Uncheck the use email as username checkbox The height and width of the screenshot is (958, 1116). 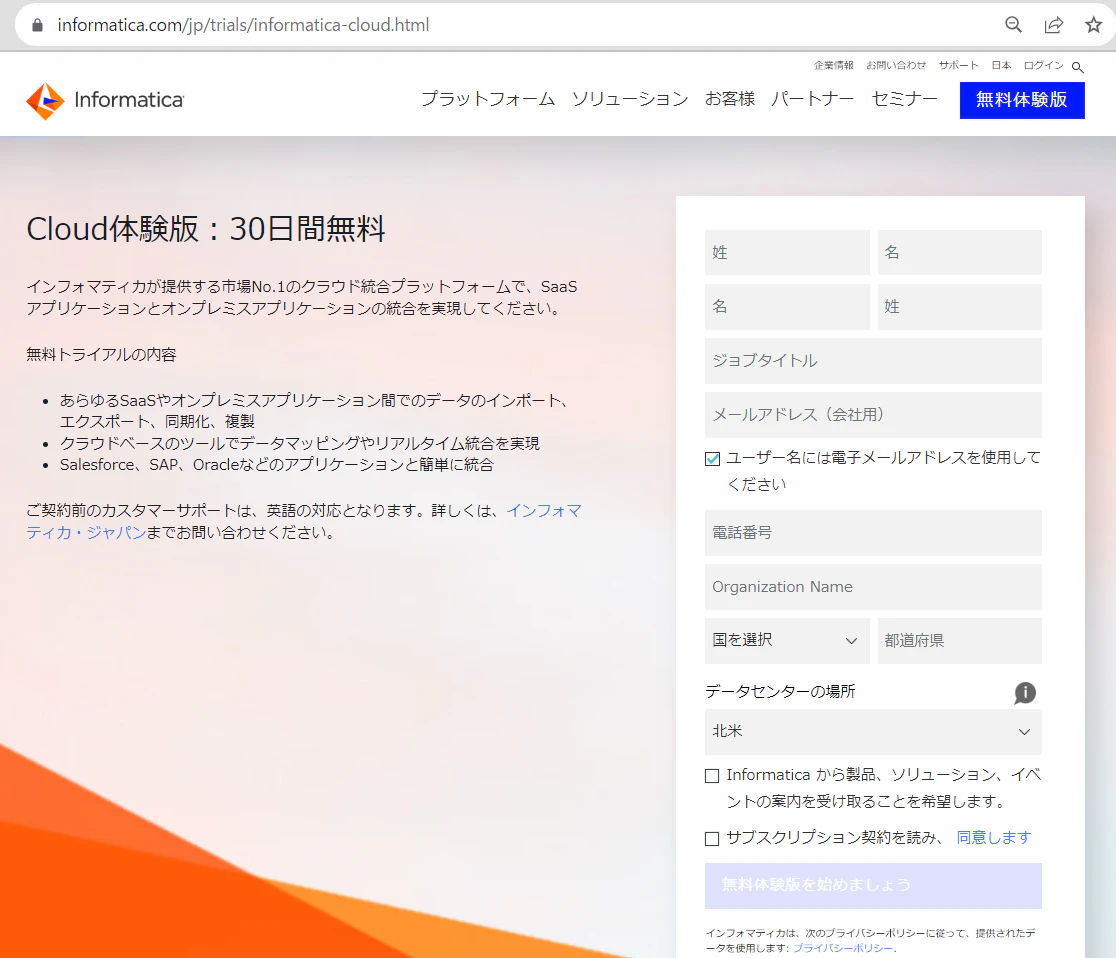[x=712, y=458]
